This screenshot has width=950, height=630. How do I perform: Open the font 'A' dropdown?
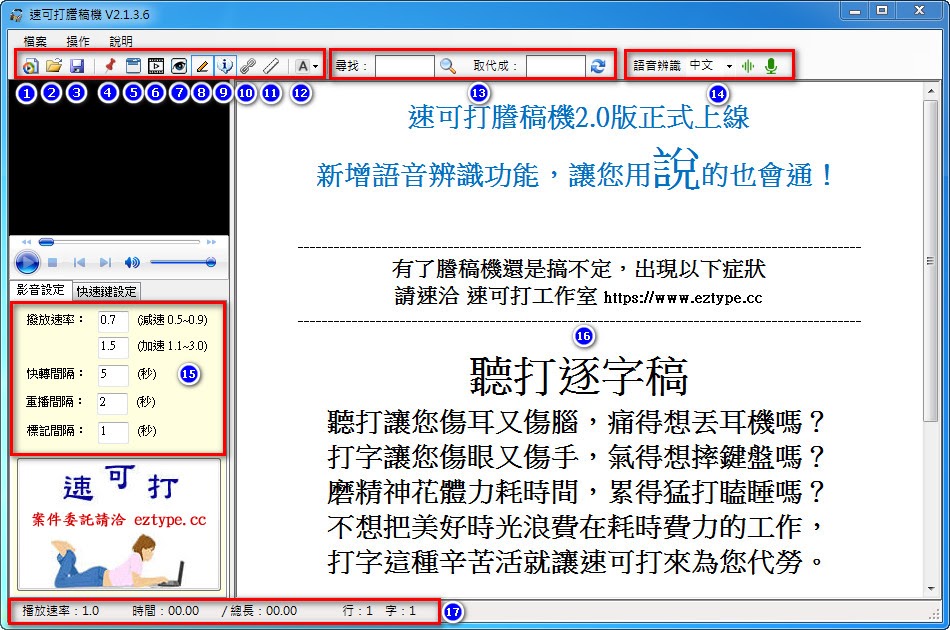[x=307, y=66]
